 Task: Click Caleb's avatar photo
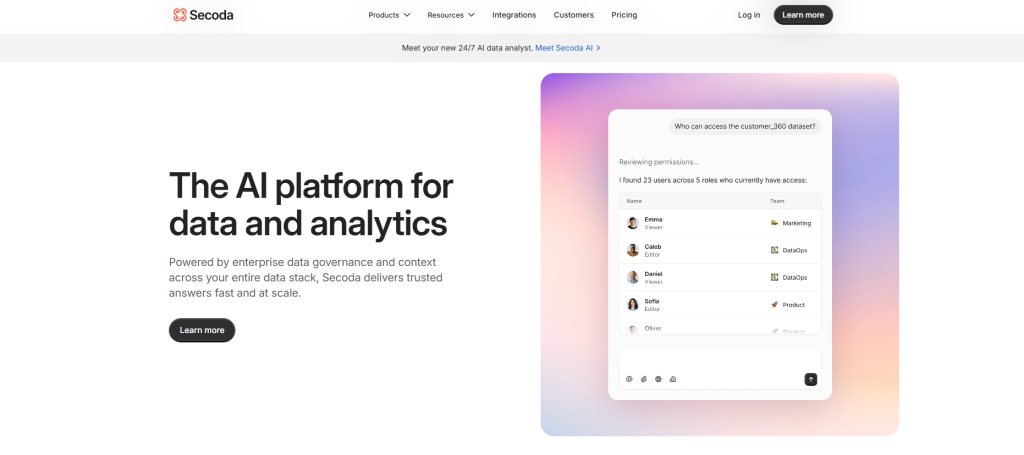(633, 250)
